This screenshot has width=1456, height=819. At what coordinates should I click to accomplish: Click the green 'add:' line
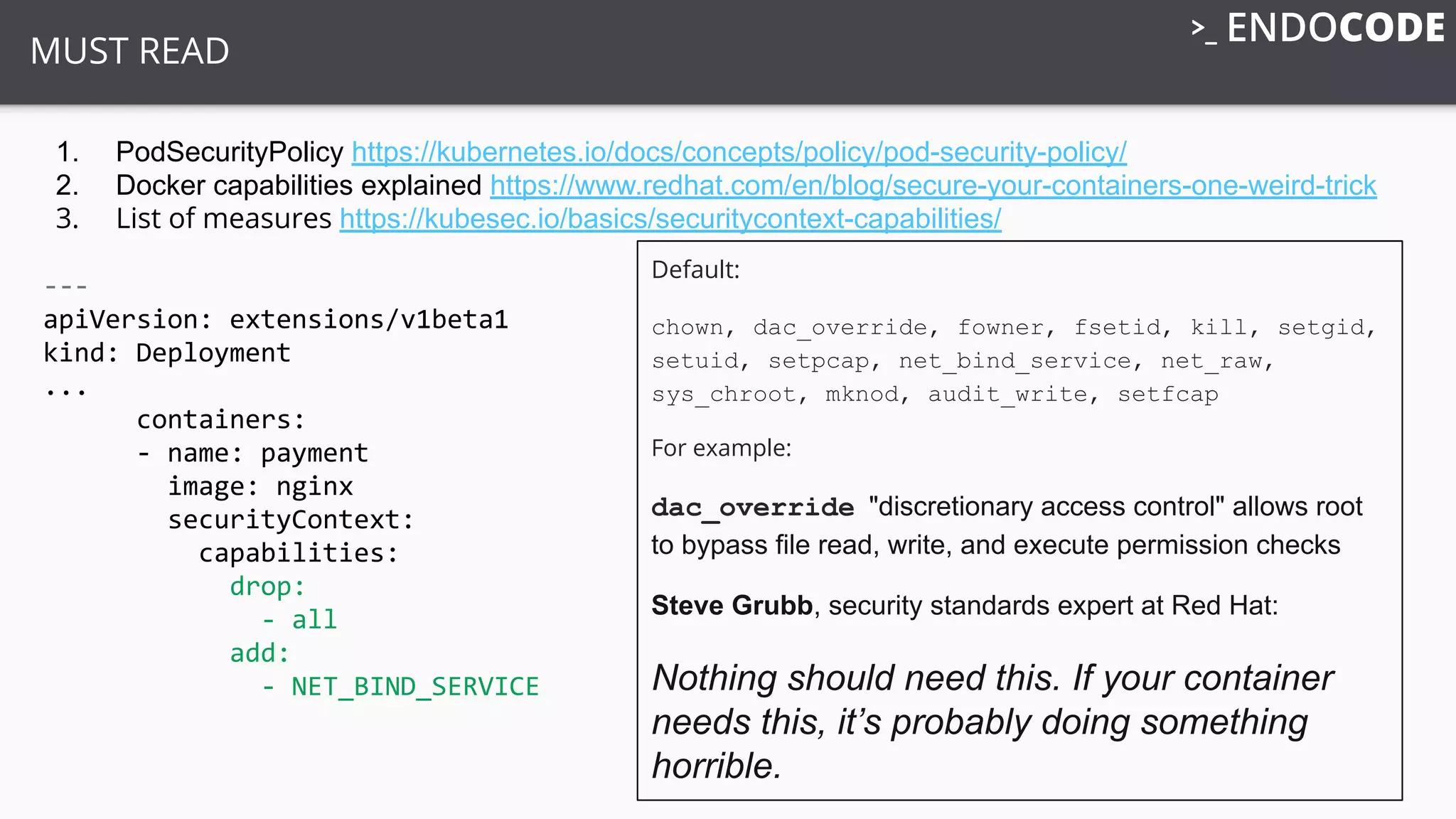[259, 653]
